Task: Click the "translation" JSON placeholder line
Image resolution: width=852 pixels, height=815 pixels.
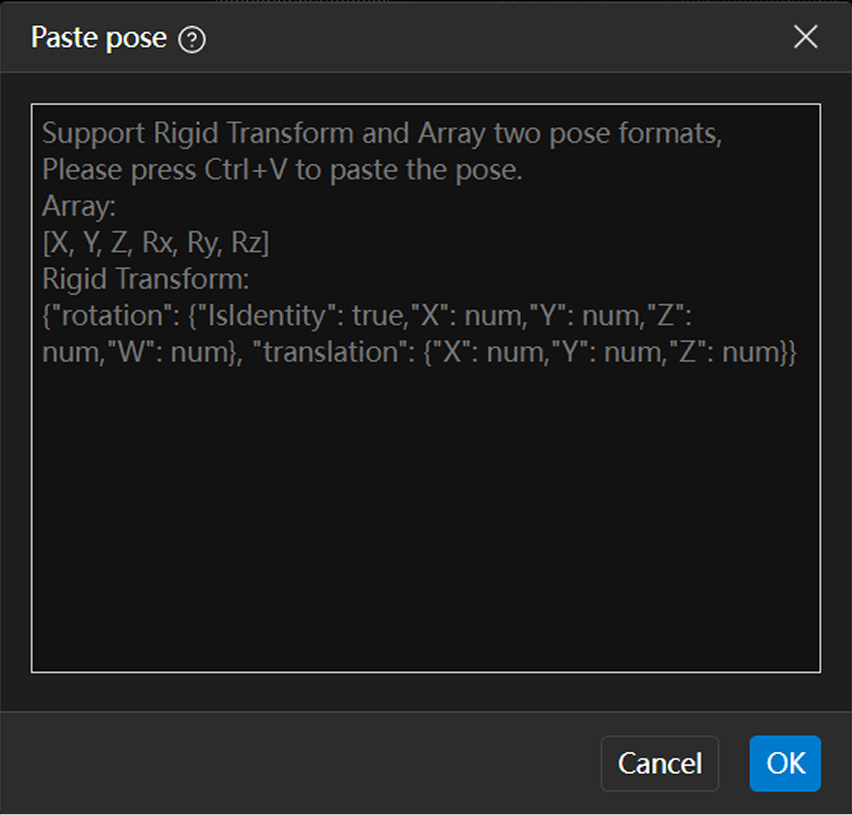Action: [x=418, y=352]
